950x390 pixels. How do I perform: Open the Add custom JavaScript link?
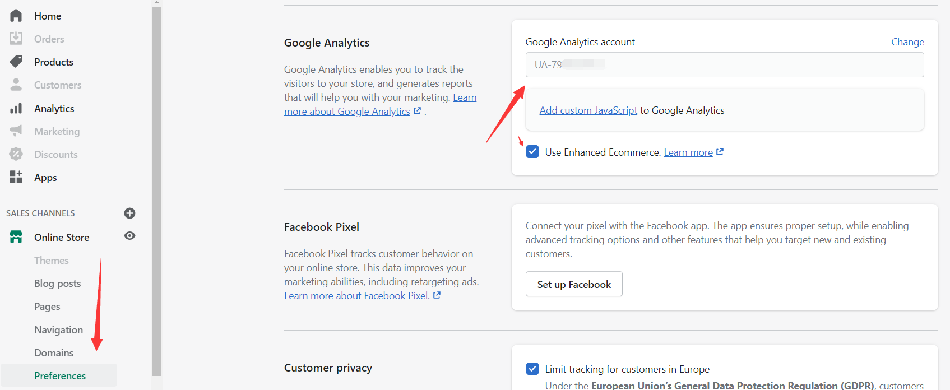[588, 110]
